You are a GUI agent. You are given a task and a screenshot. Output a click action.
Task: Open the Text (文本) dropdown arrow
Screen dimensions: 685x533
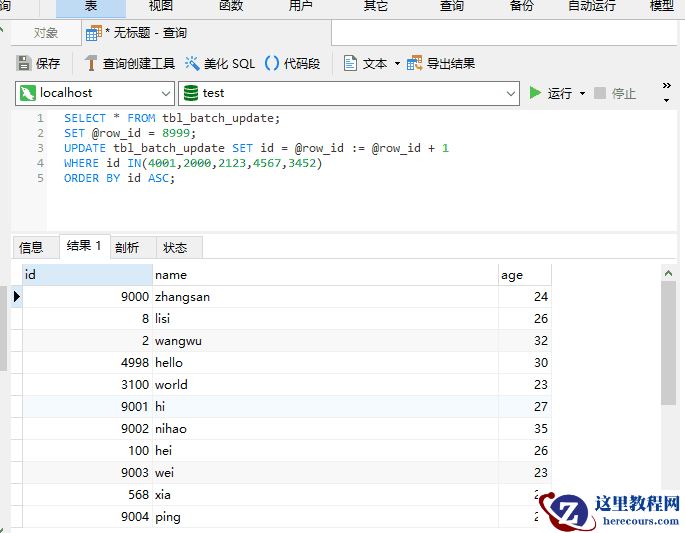point(397,63)
